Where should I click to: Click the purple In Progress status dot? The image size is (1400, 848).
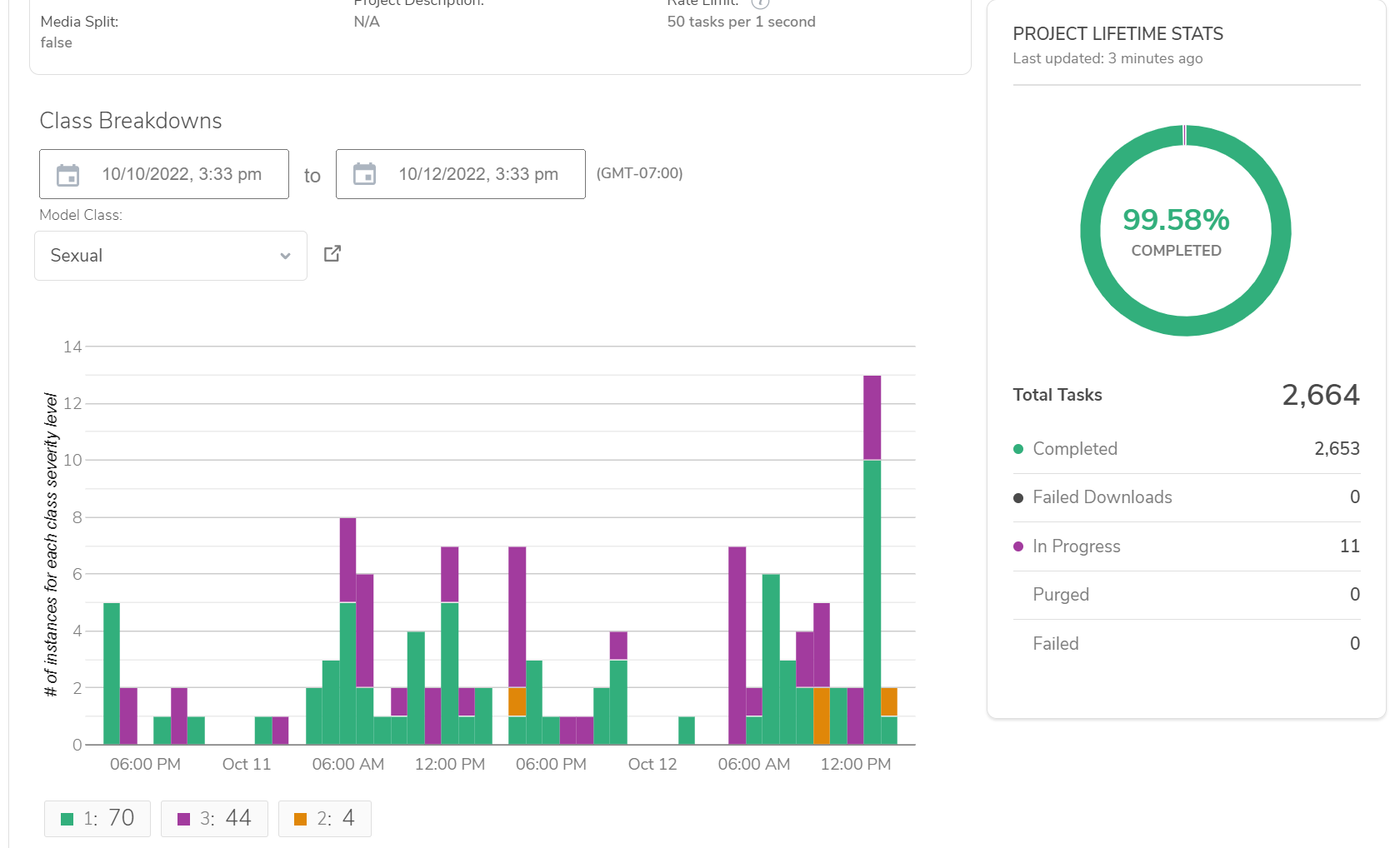coord(1017,546)
